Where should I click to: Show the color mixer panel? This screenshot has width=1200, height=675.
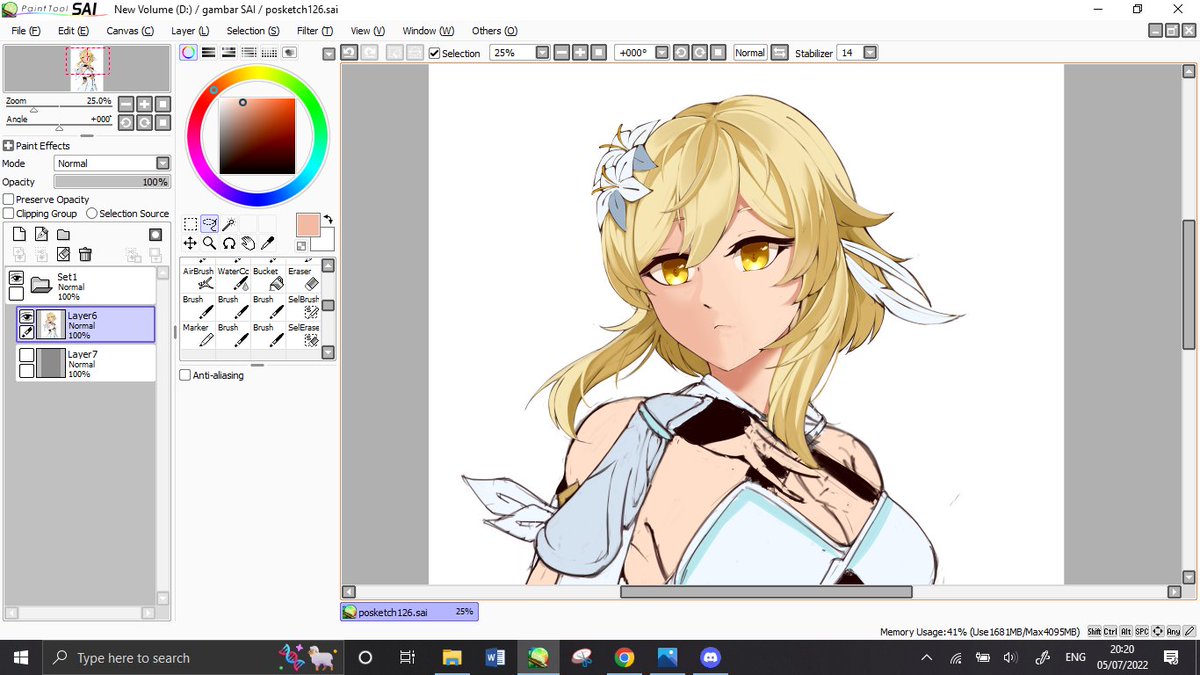(249, 52)
